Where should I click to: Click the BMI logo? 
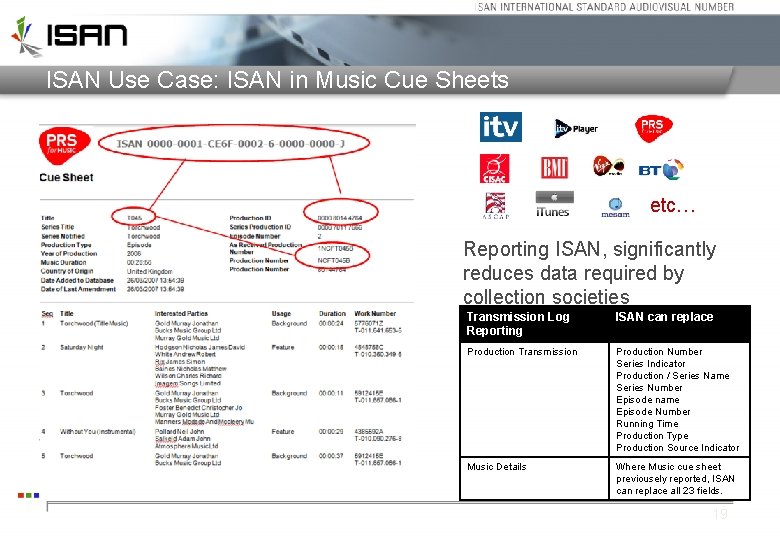point(554,167)
